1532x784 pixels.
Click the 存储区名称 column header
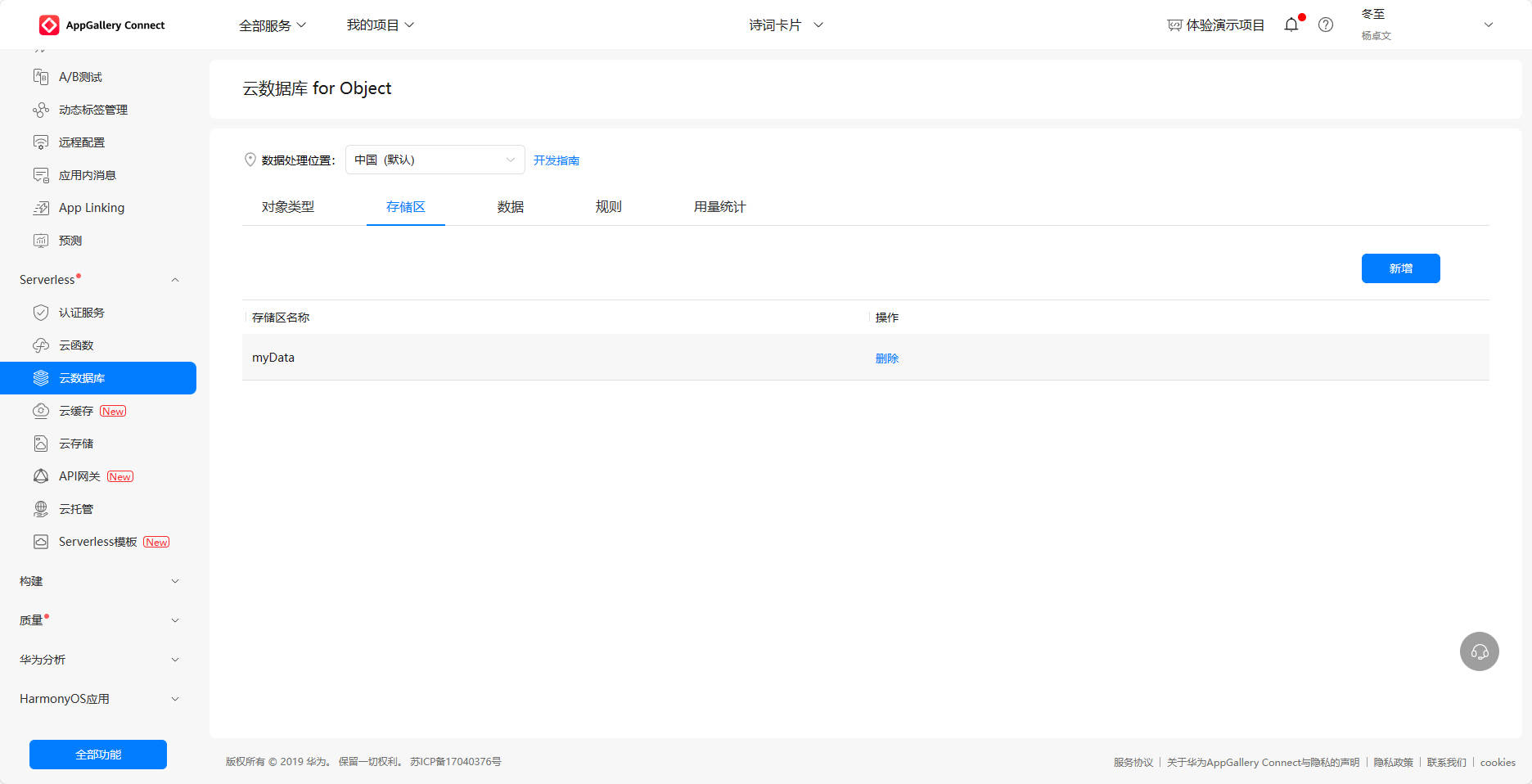pos(281,318)
